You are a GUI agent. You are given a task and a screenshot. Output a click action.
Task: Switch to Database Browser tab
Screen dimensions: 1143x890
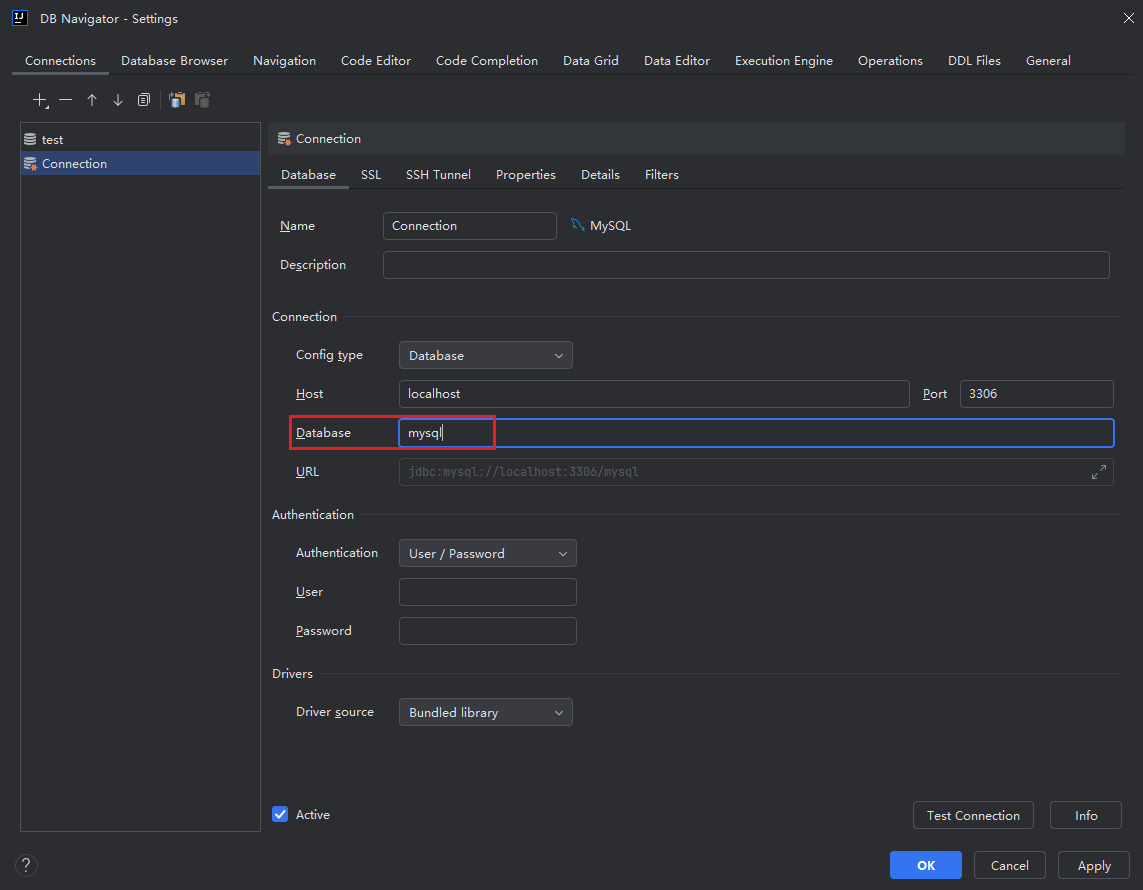[174, 60]
